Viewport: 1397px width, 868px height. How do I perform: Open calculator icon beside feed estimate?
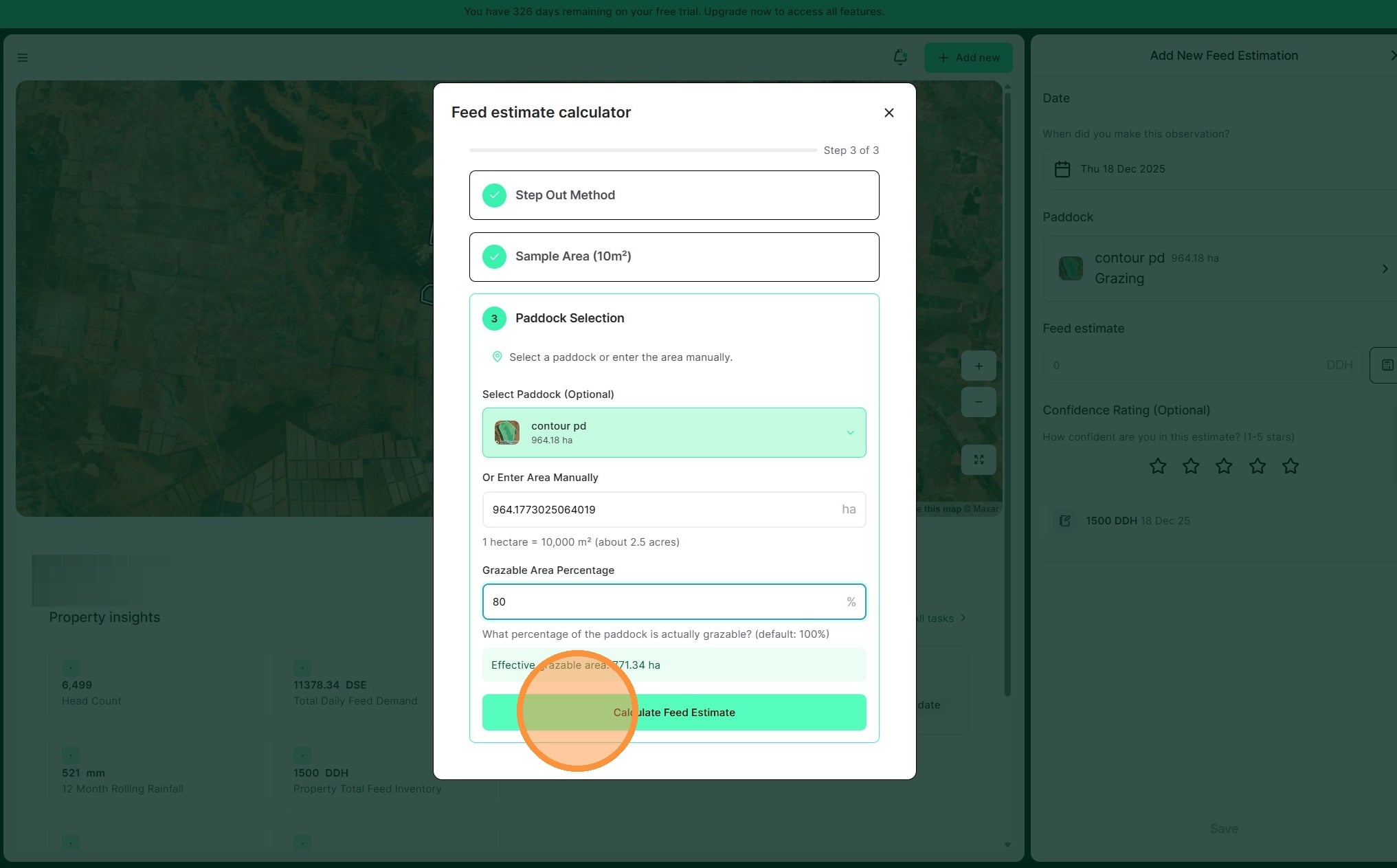coord(1386,365)
